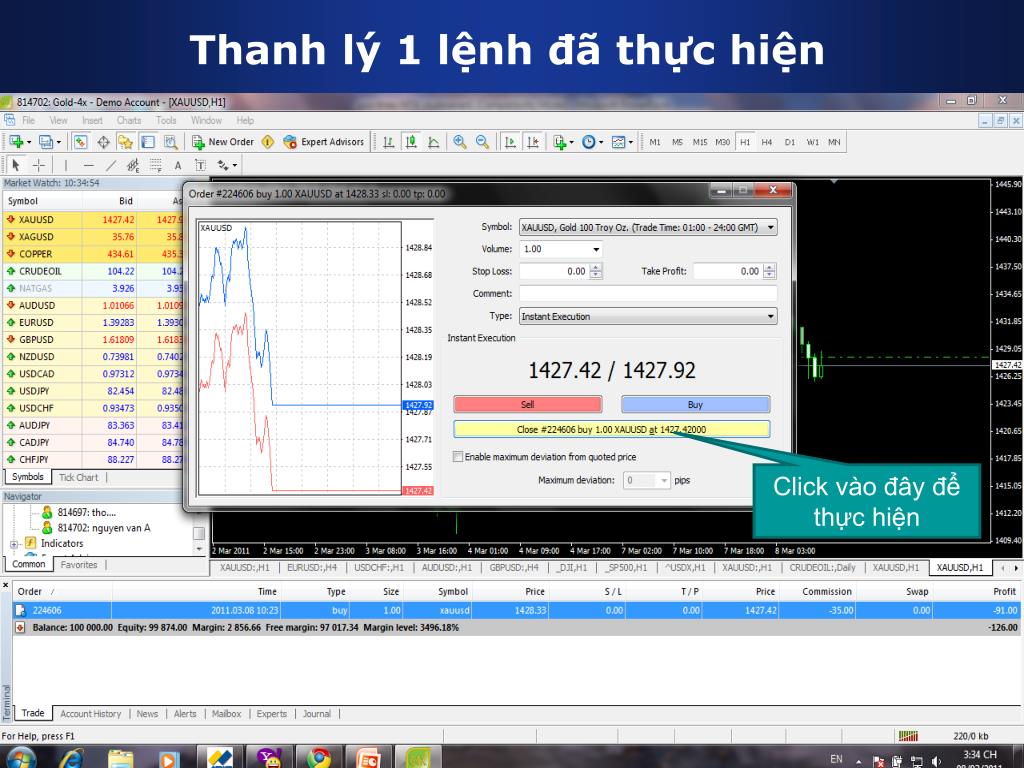Select the Cursor arrow tool

tap(16, 165)
